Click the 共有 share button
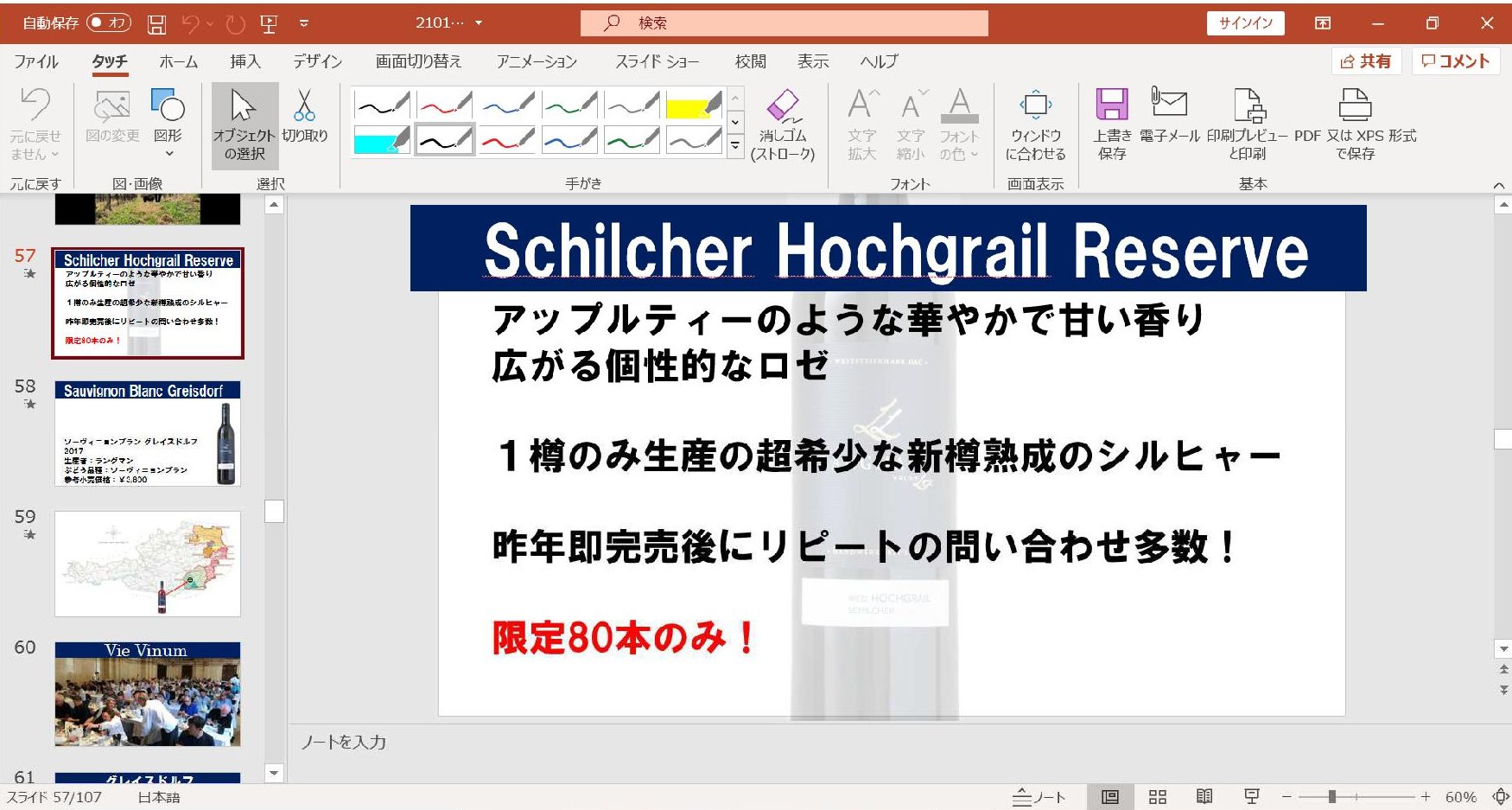Screen dimensions: 1512x810 coord(1366,61)
